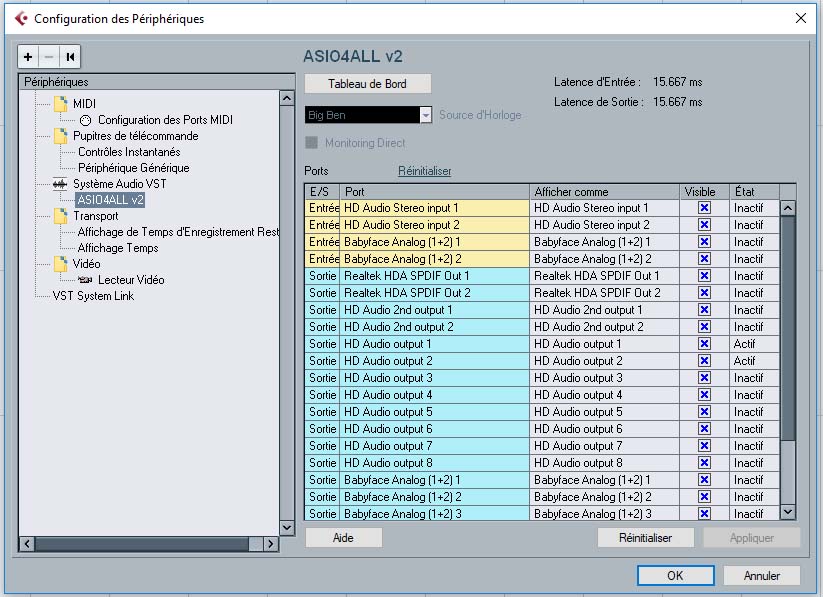This screenshot has height=597, width=823.
Task: Confirm with the OK button
Action: point(676,575)
